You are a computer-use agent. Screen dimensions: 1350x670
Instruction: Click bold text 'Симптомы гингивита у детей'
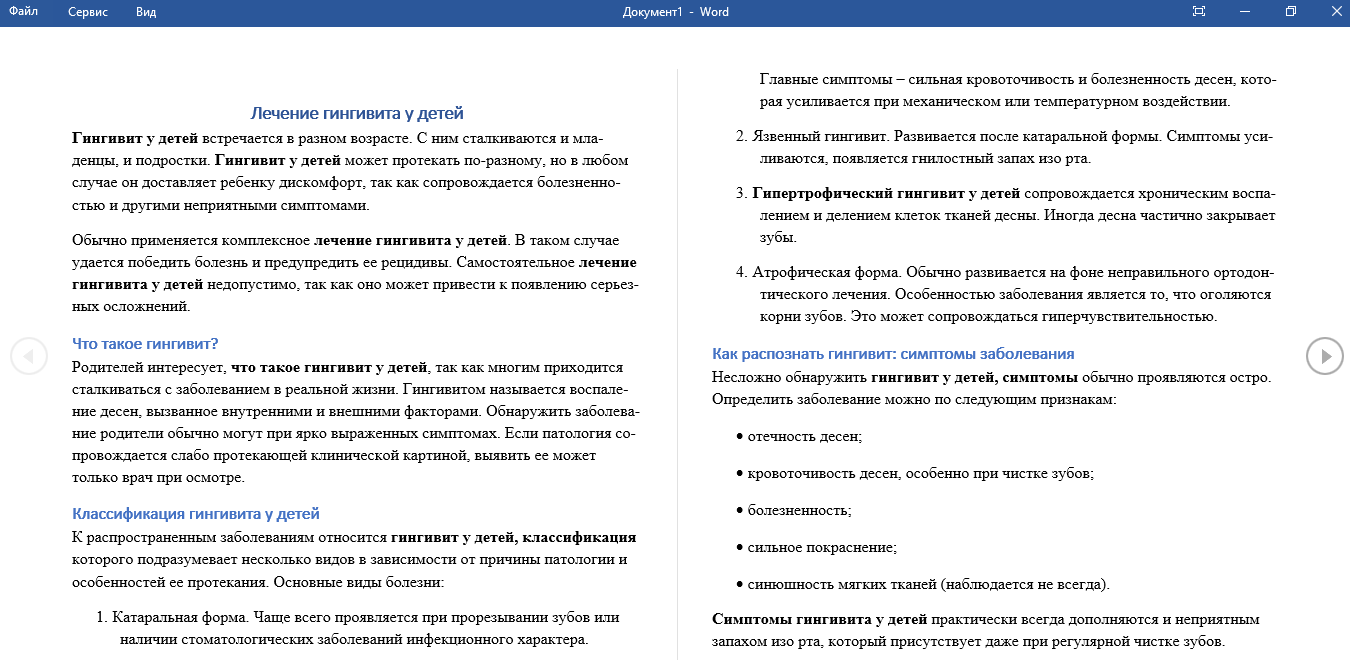click(820, 619)
